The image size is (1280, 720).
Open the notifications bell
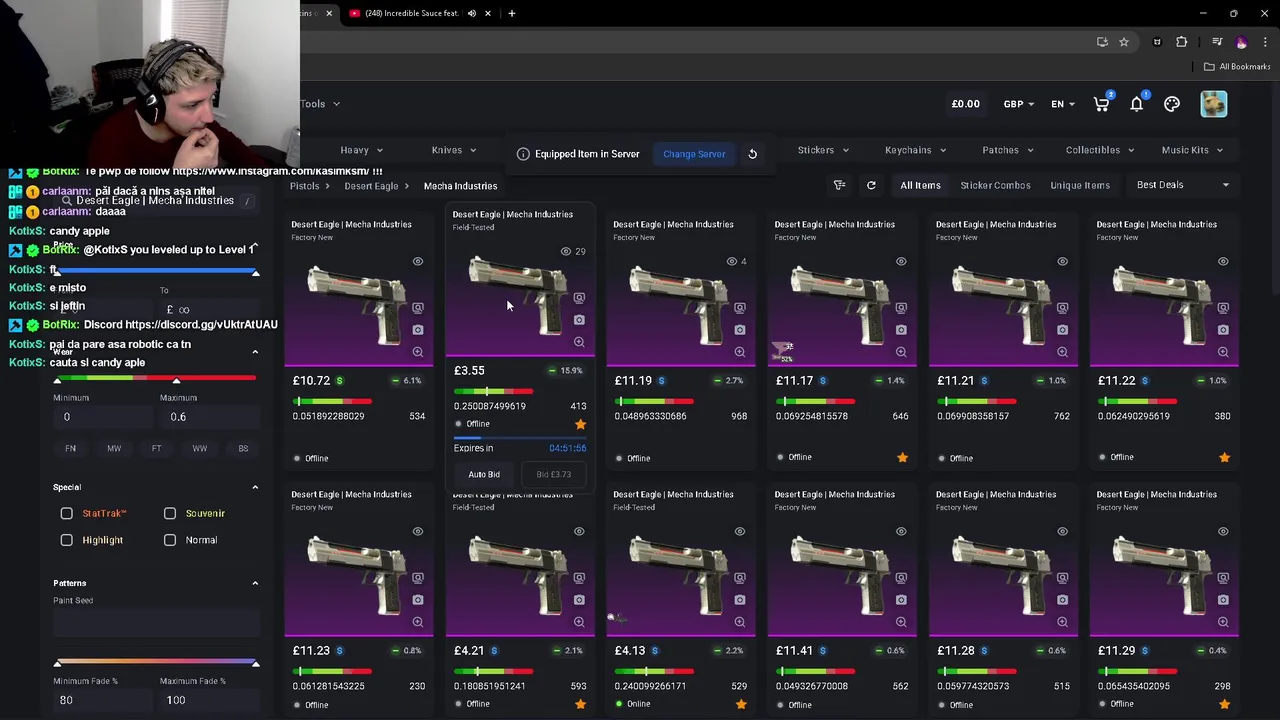tap(1137, 104)
